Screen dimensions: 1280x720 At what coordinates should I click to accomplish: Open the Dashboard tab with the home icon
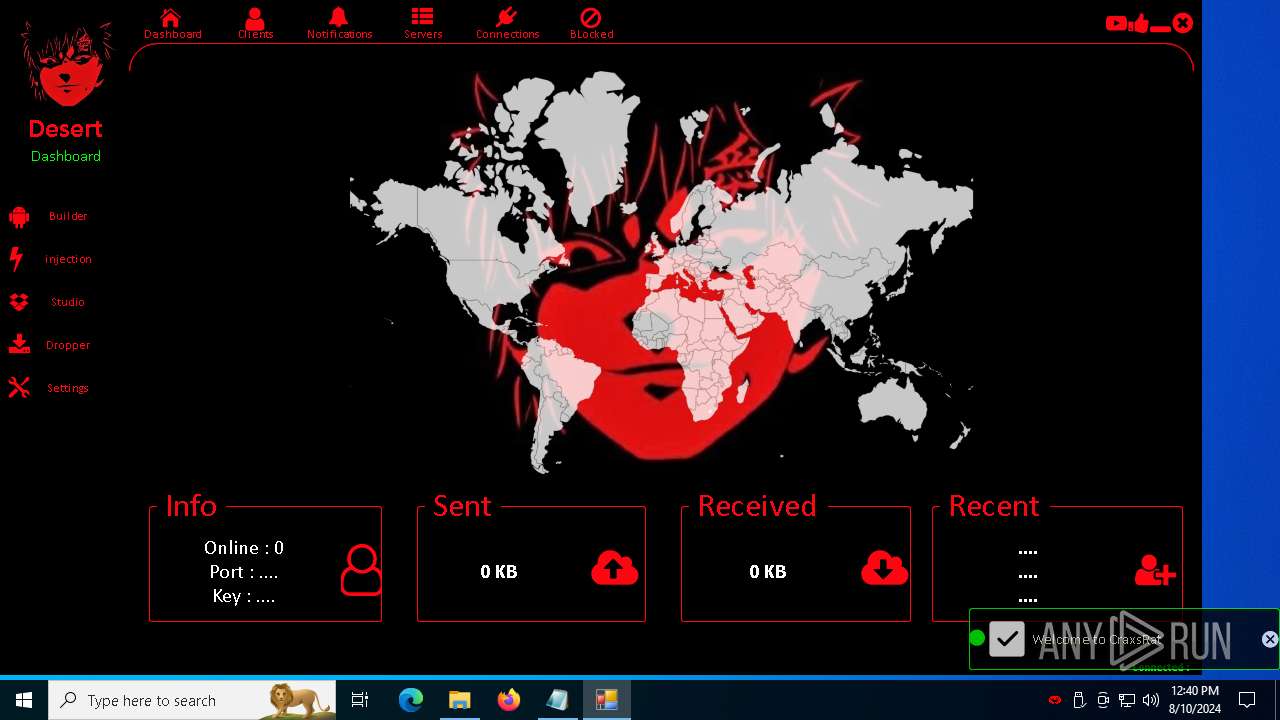pyautogui.click(x=172, y=24)
